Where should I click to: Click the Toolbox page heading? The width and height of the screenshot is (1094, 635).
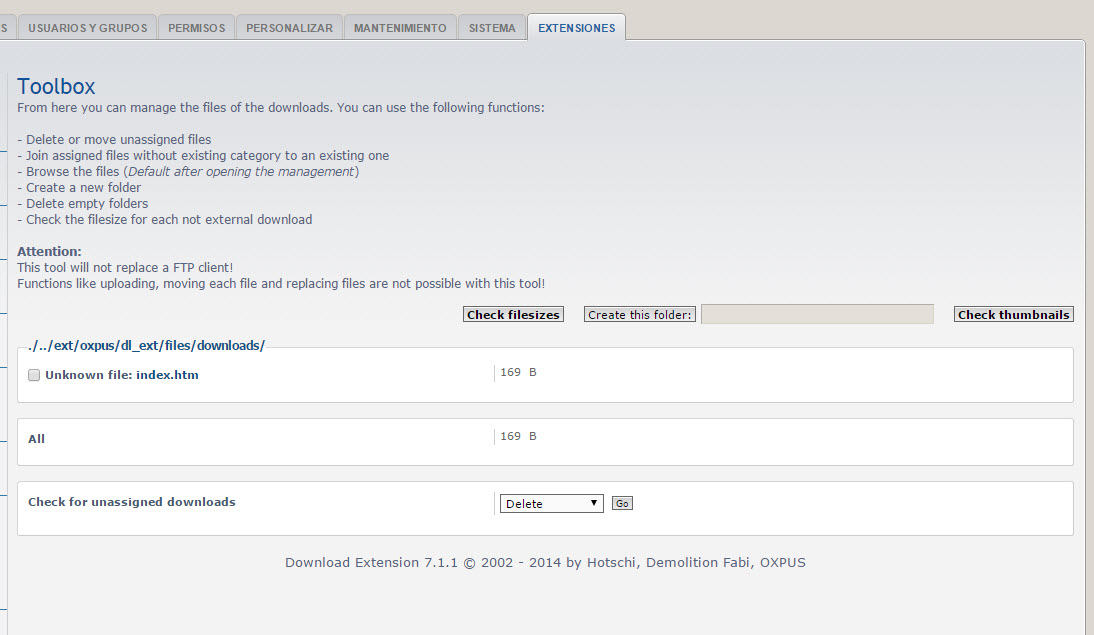coord(56,87)
